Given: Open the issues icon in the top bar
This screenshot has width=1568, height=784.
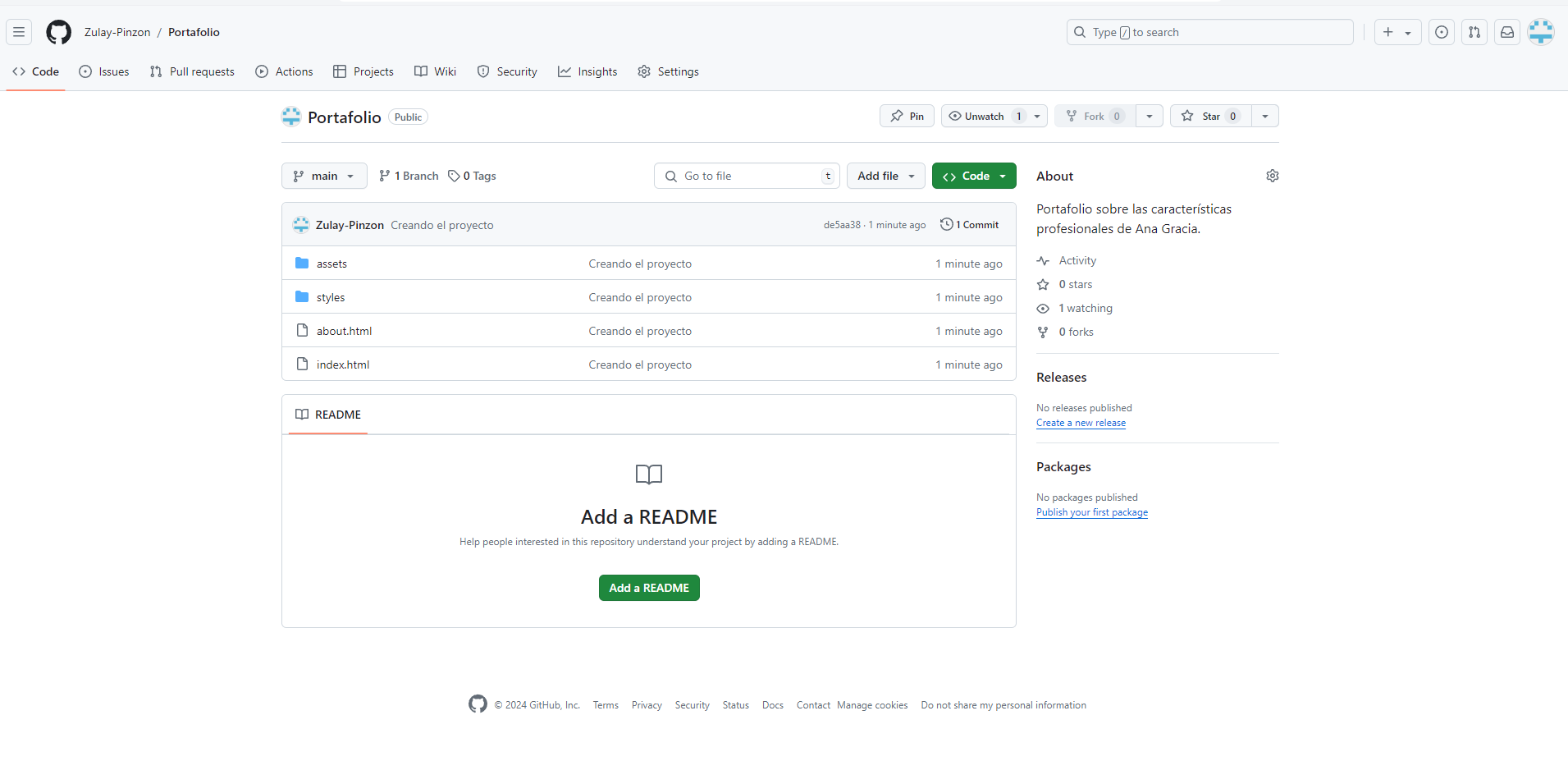Looking at the screenshot, I should [x=1442, y=32].
